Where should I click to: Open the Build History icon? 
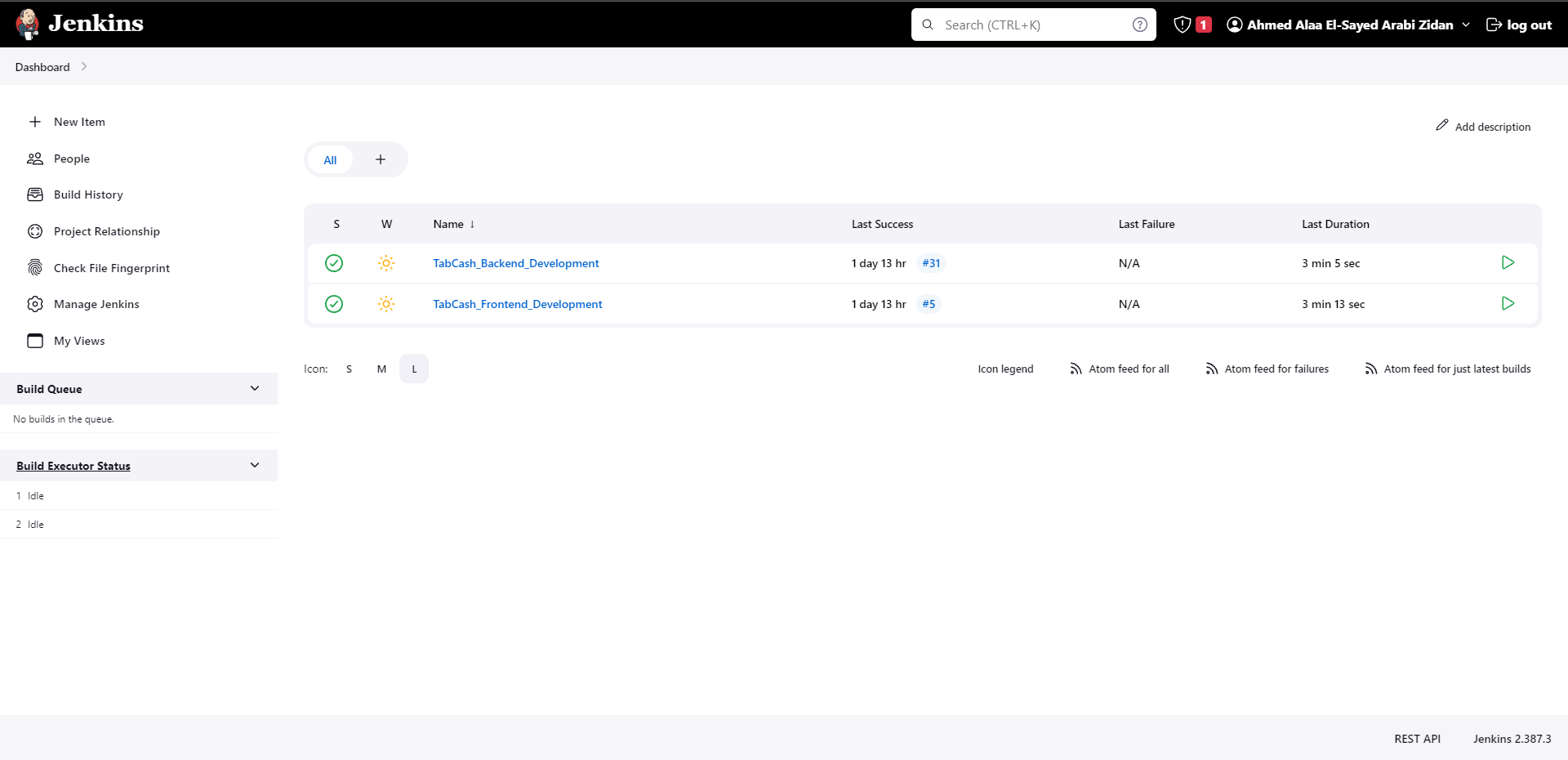click(35, 194)
